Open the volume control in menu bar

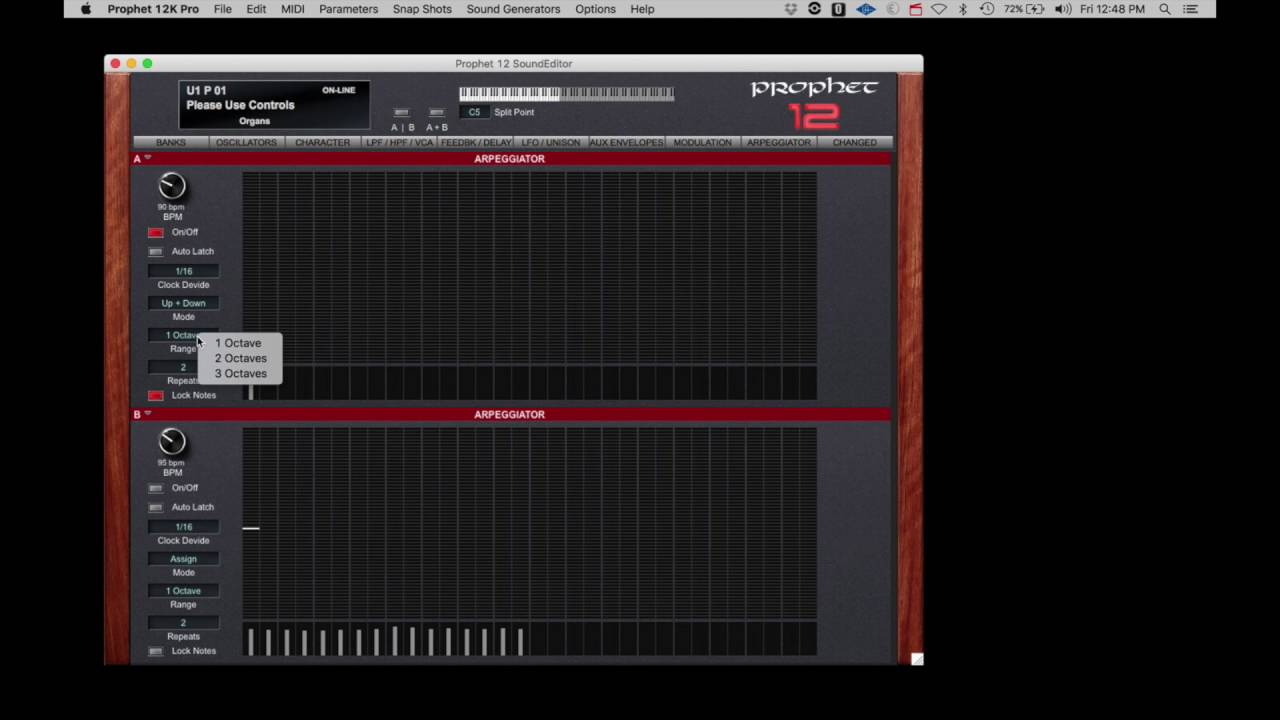1063,9
